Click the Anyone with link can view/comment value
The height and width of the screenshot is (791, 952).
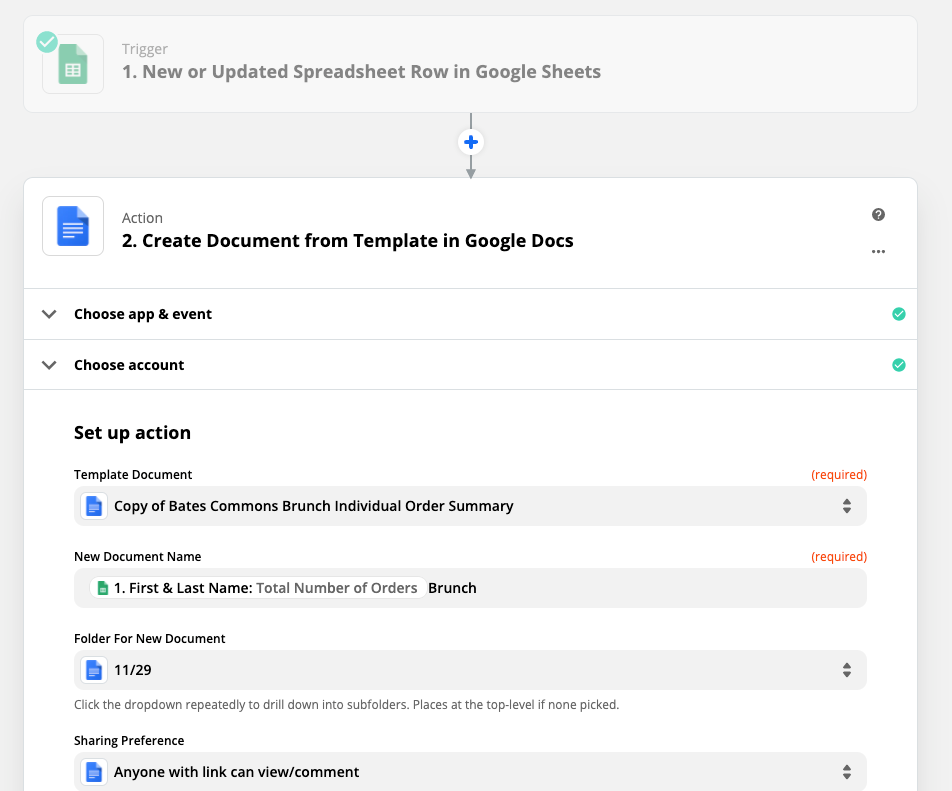tap(236, 772)
